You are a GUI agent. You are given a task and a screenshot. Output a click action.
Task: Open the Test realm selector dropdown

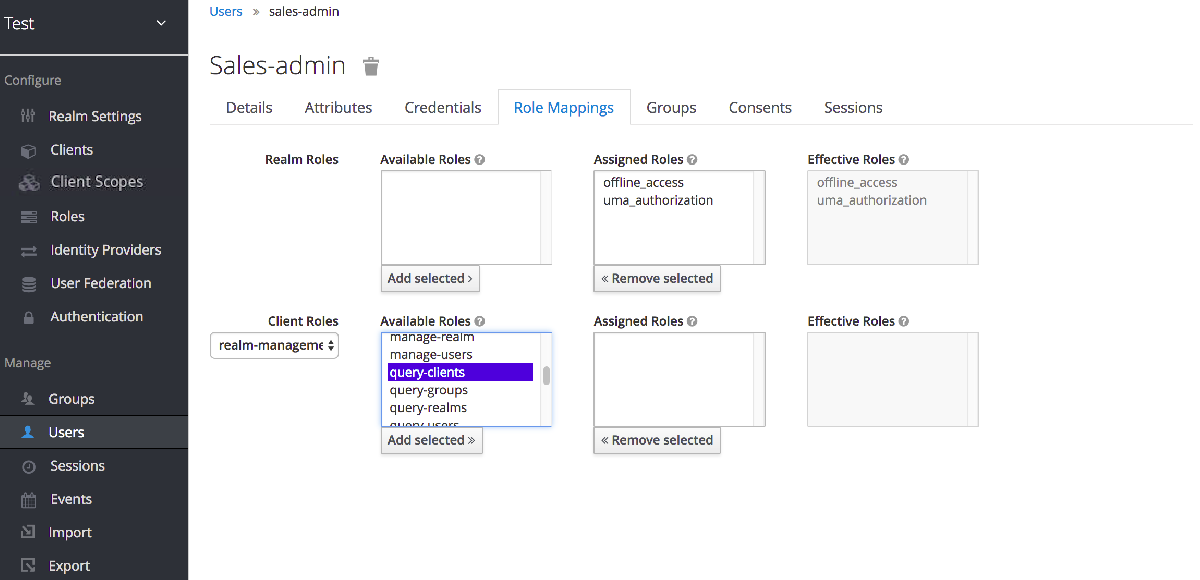[94, 24]
